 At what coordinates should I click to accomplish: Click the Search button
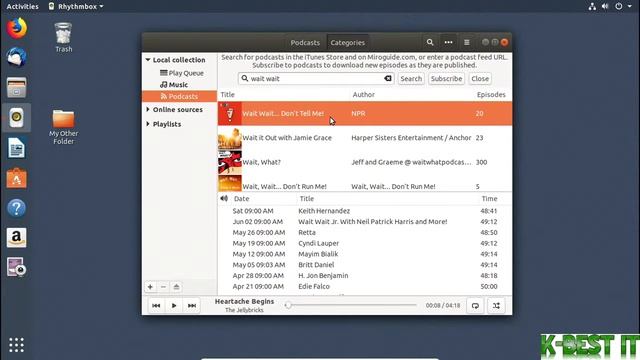(411, 78)
